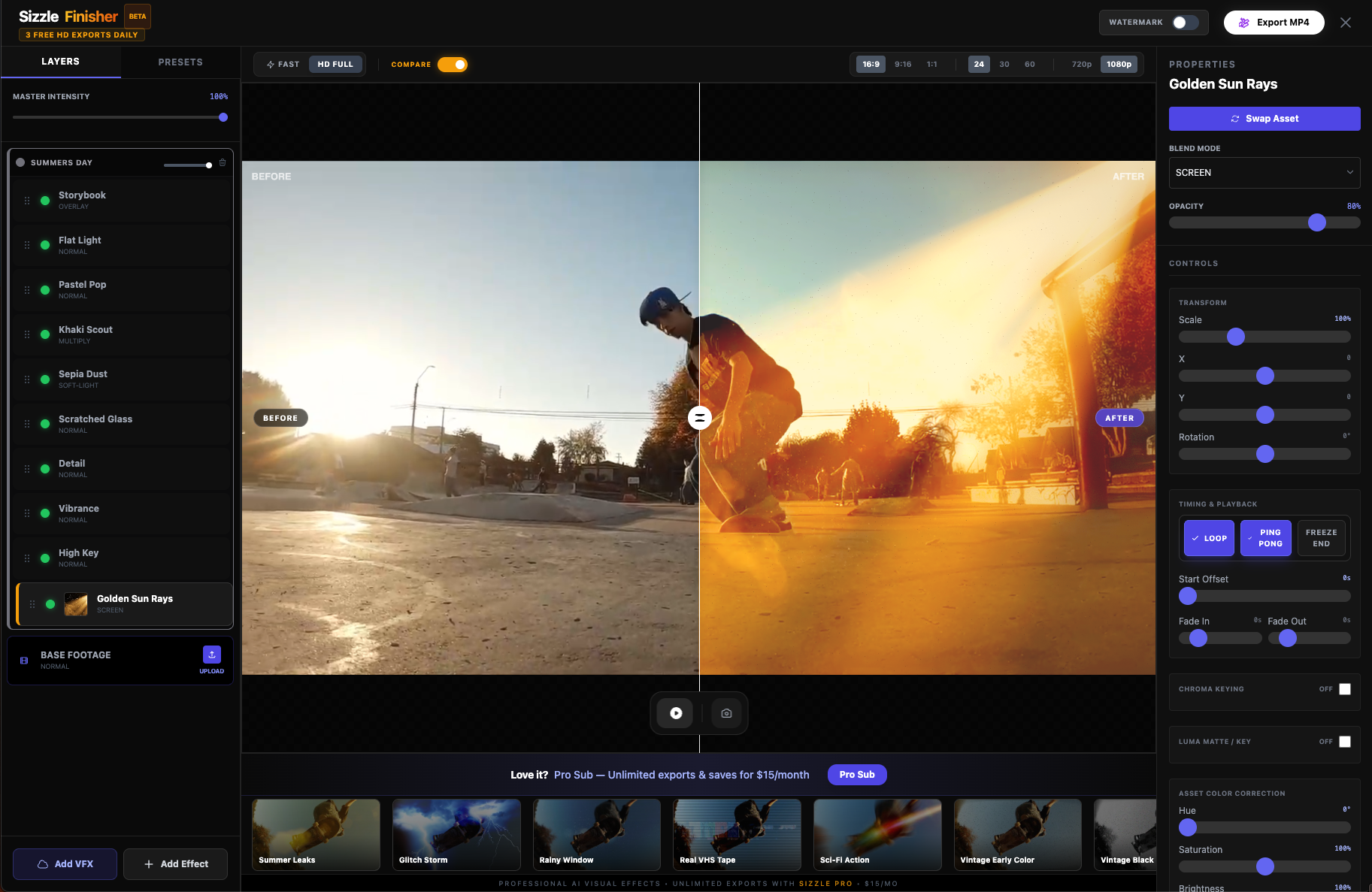Enable the Chroma Keying checkbox

[x=1345, y=689]
